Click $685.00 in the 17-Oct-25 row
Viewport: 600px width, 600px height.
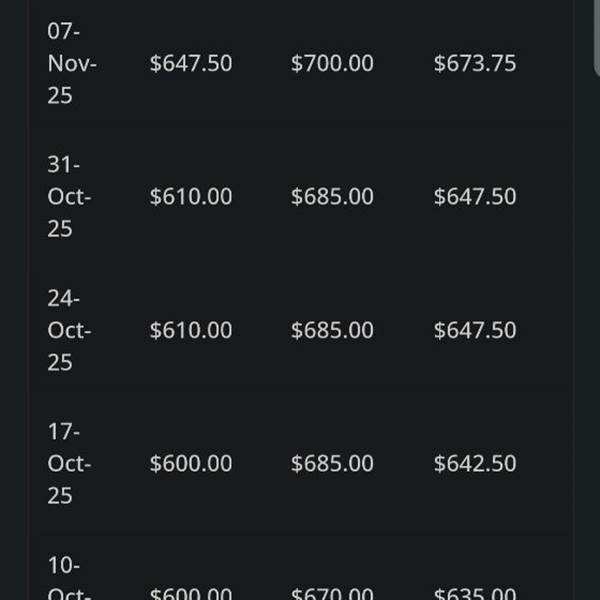(332, 464)
